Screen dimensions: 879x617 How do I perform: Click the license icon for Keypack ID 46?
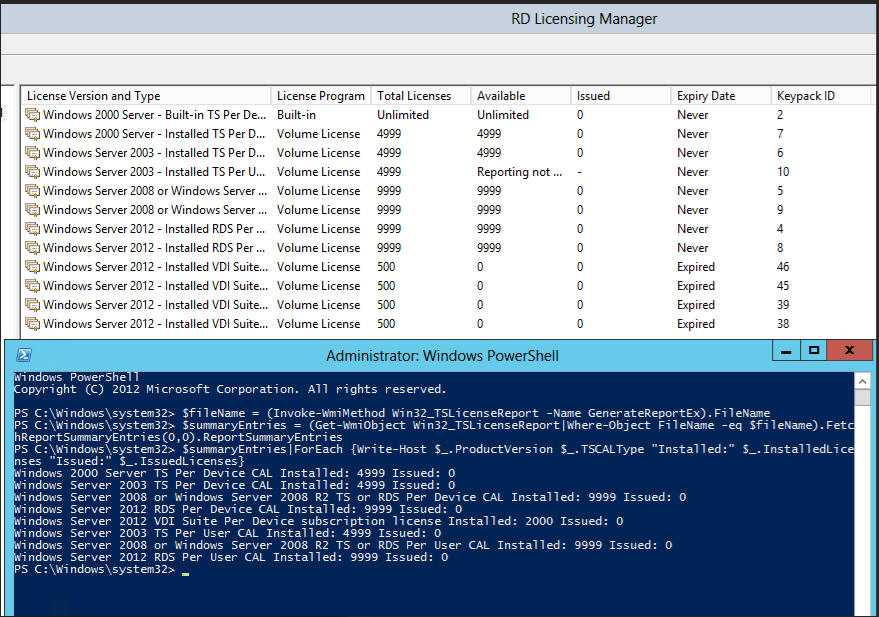[33, 267]
